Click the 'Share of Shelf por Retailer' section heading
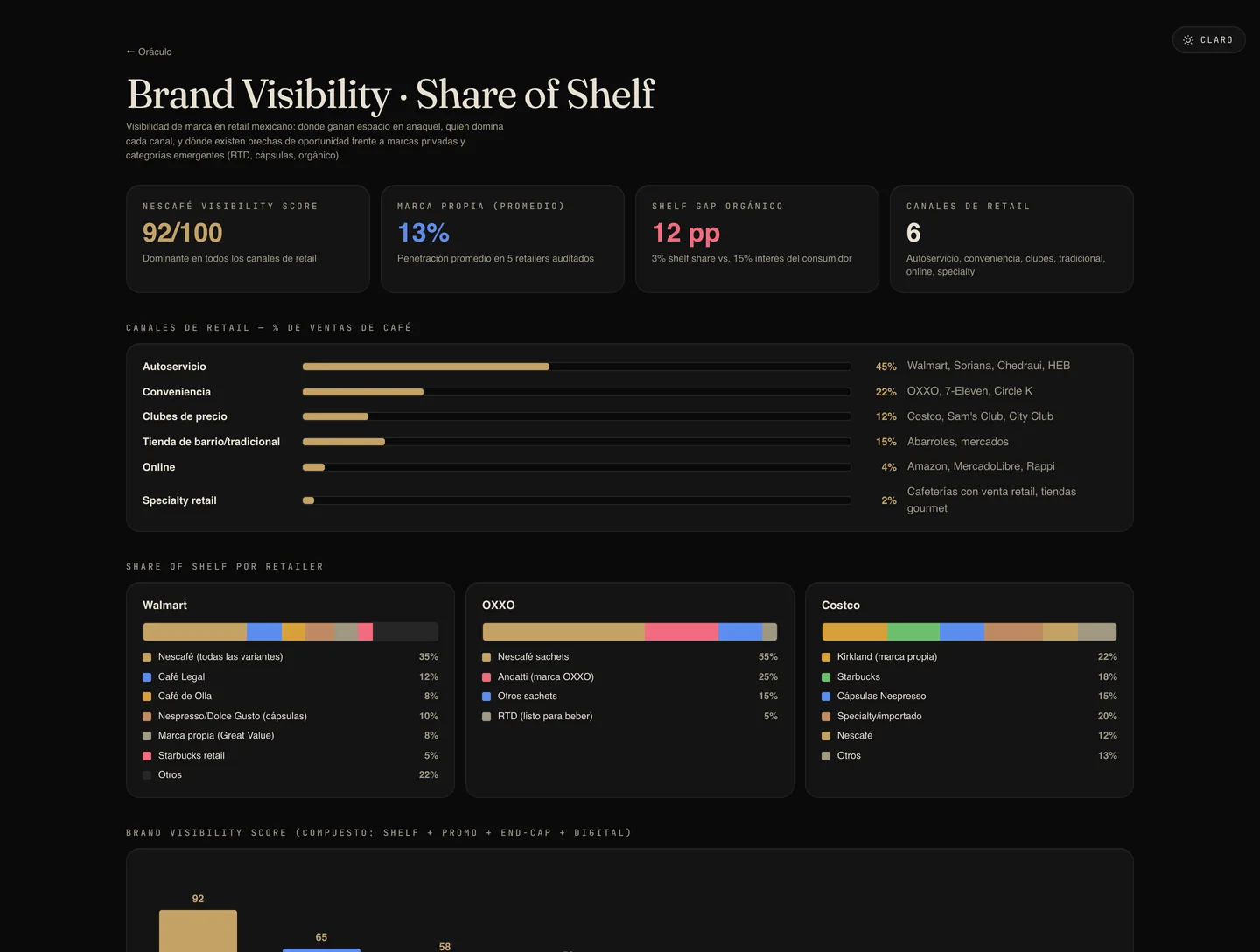 (x=225, y=567)
